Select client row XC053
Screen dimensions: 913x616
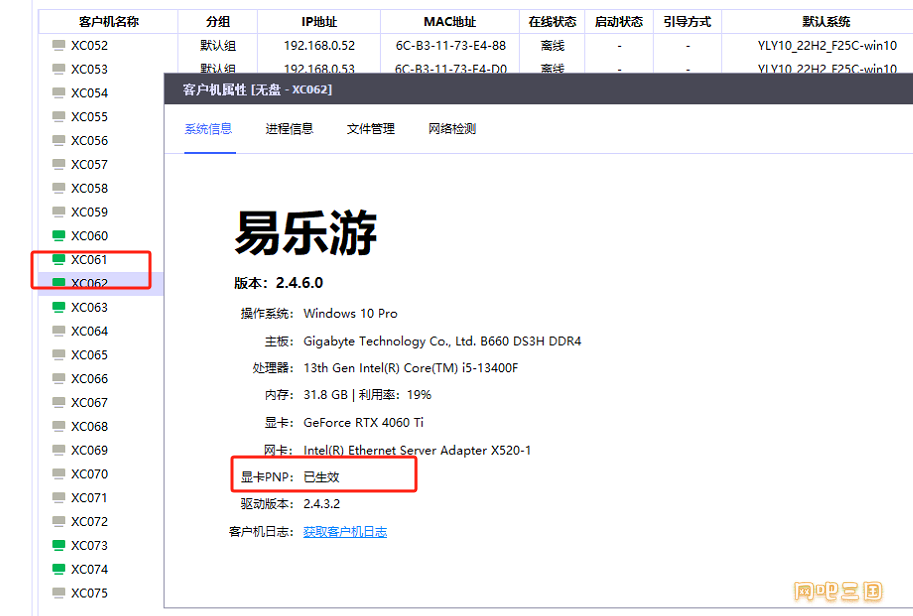[x=90, y=69]
